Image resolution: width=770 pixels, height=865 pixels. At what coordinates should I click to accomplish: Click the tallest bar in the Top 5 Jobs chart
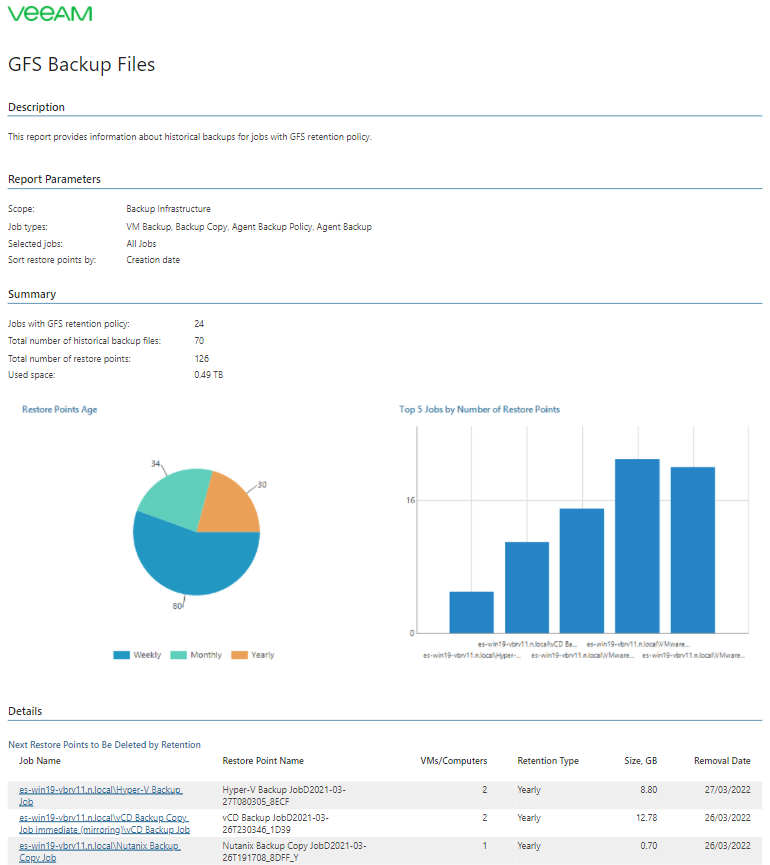click(x=637, y=546)
